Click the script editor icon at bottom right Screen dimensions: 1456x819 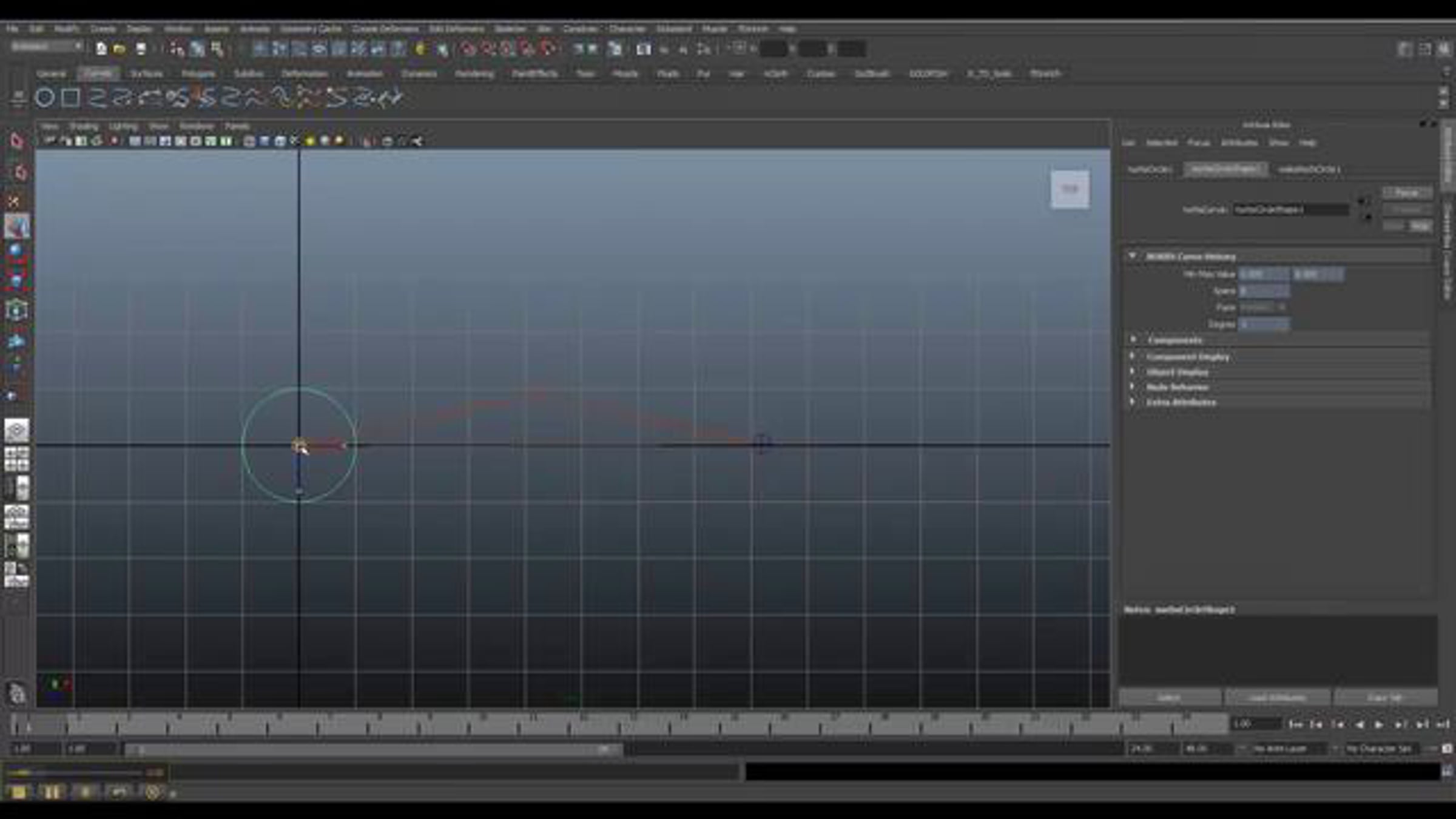coord(1448,772)
